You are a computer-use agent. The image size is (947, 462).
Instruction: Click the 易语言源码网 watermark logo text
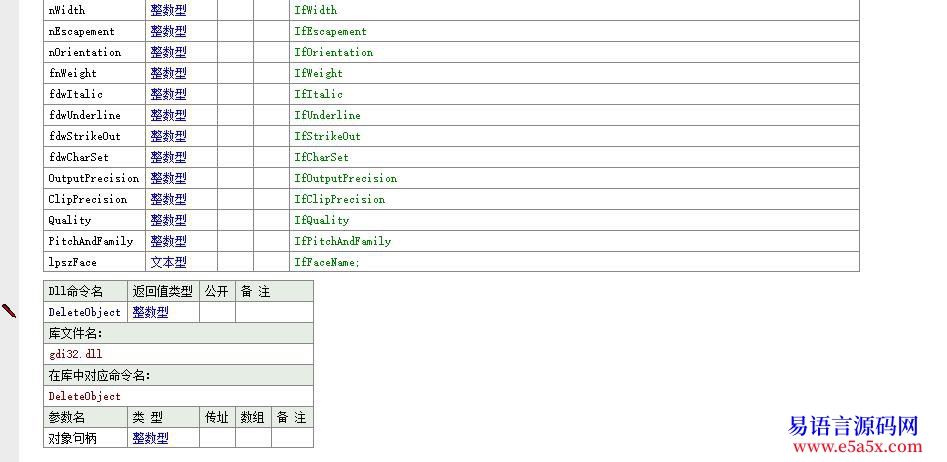click(x=853, y=425)
